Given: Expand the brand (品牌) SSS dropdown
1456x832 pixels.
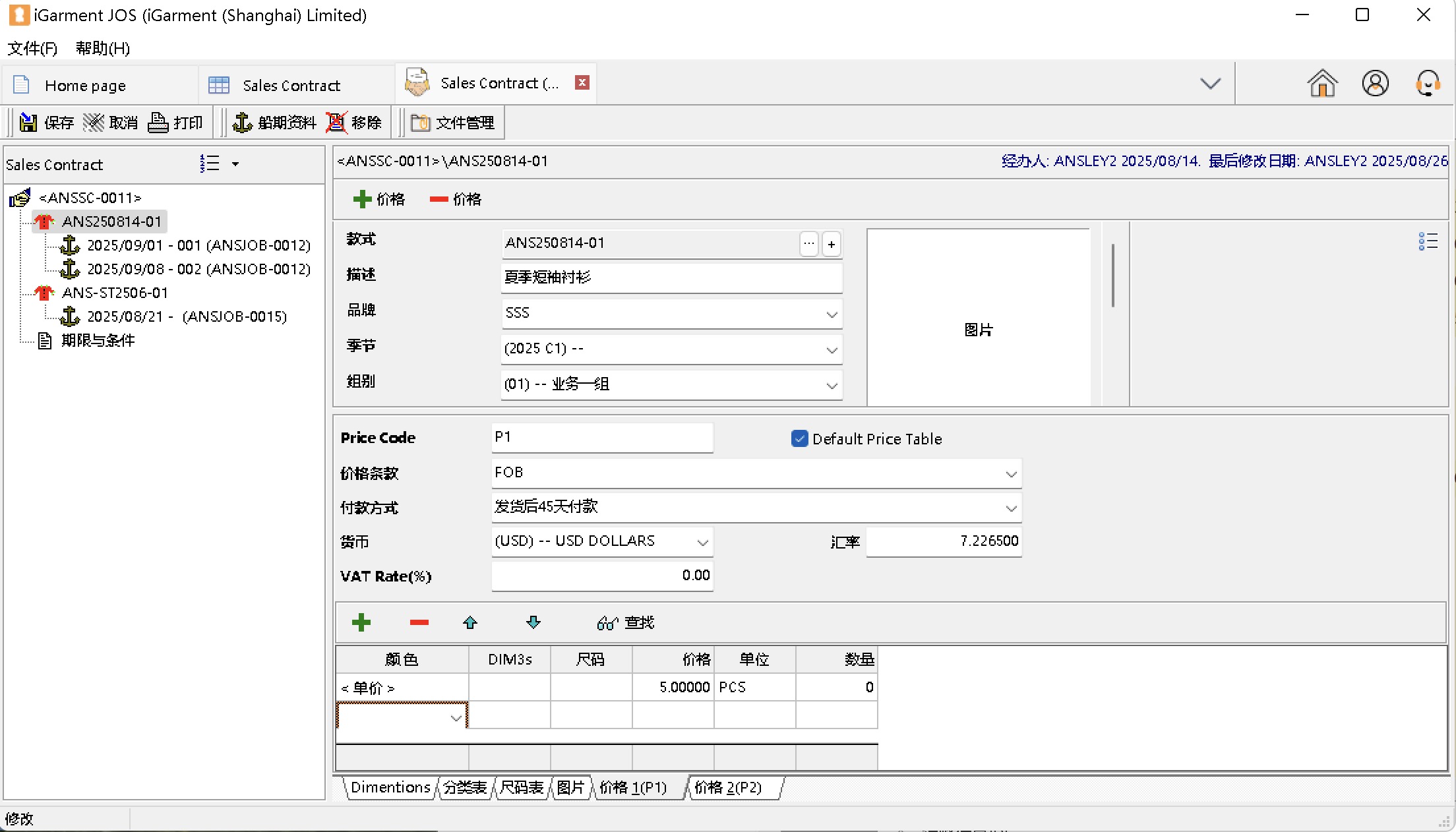Looking at the screenshot, I should coord(832,314).
